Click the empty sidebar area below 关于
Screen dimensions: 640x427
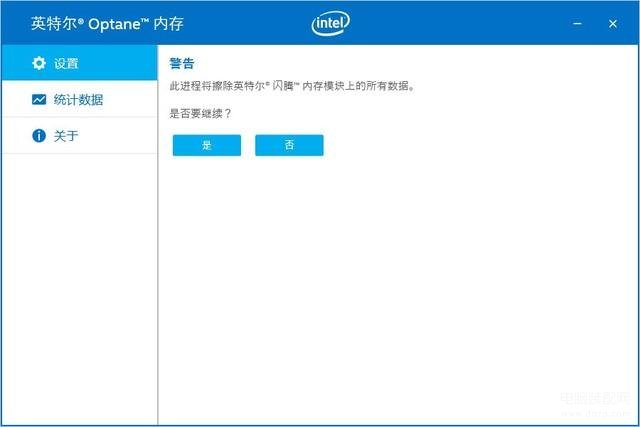(79, 286)
